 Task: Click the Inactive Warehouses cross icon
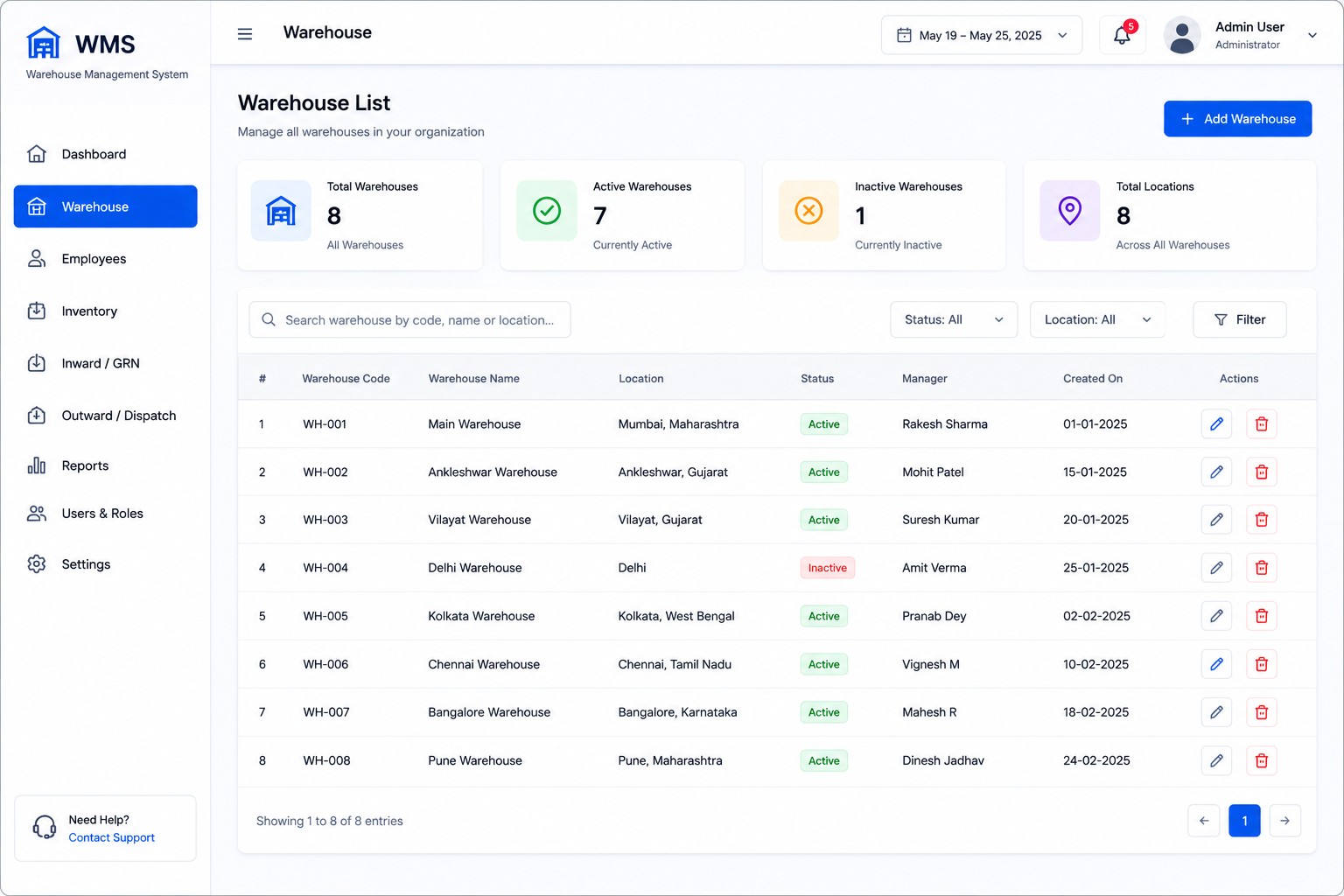tap(808, 211)
